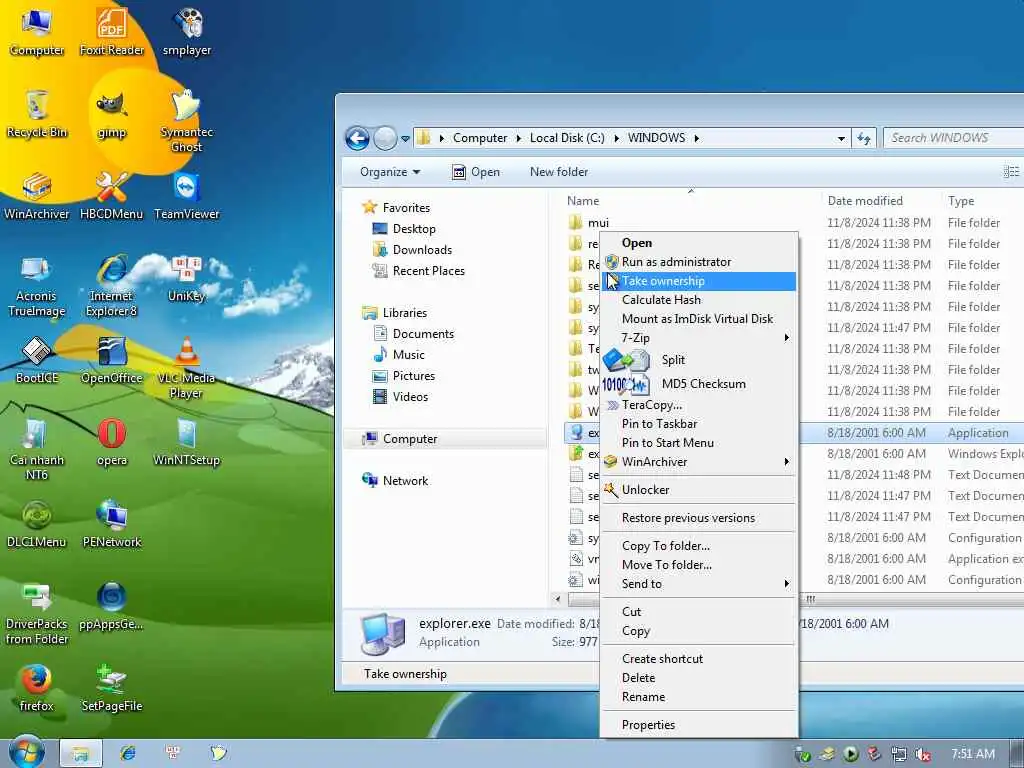Image resolution: width=1024 pixels, height=768 pixels.
Task: Click the horizontal scrollbar left arrow
Action: (558, 599)
